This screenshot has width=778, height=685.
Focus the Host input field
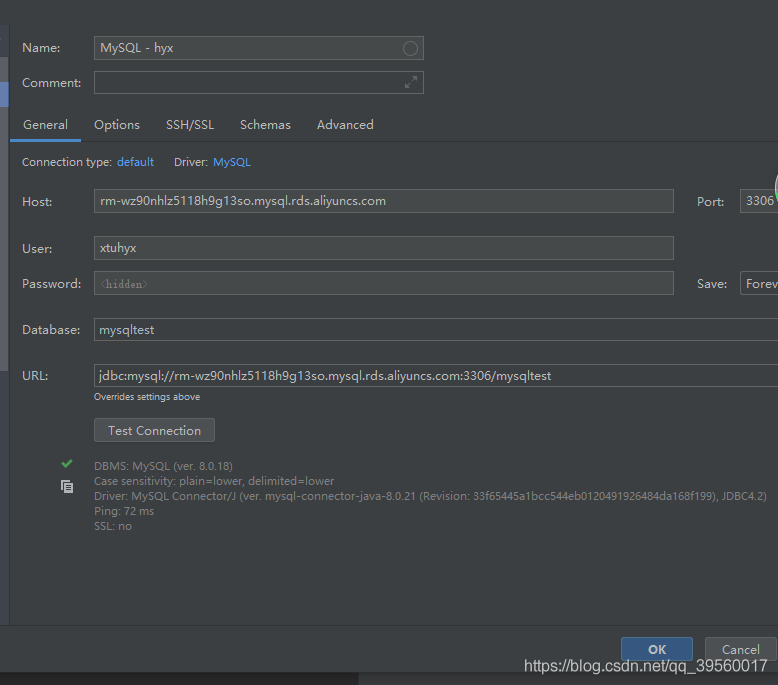point(384,201)
